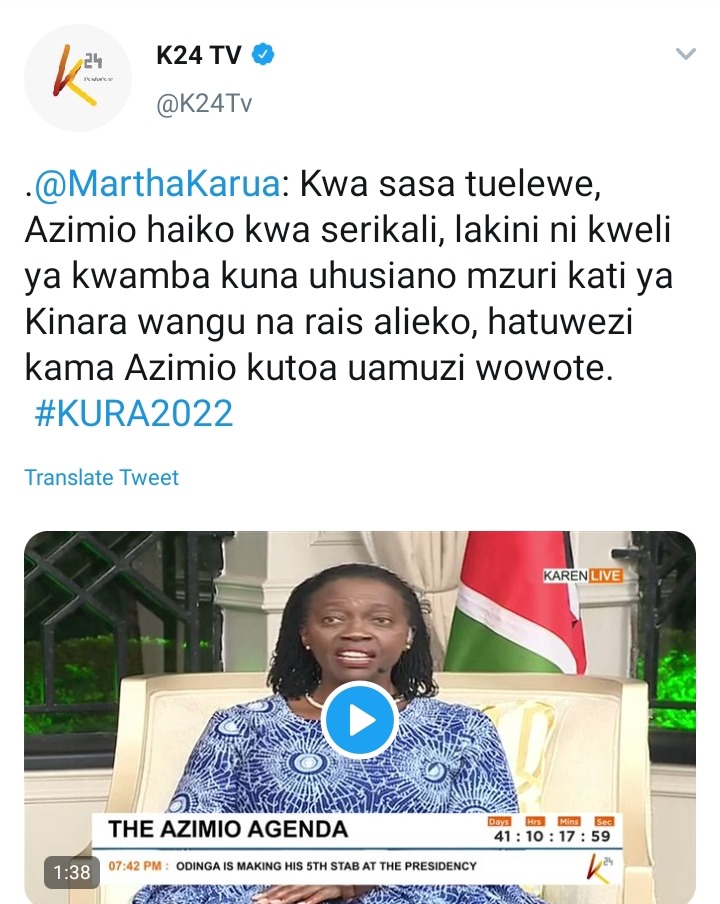Click the KAREN LIVE label in video
Screen dimensions: 720x904
582,575
